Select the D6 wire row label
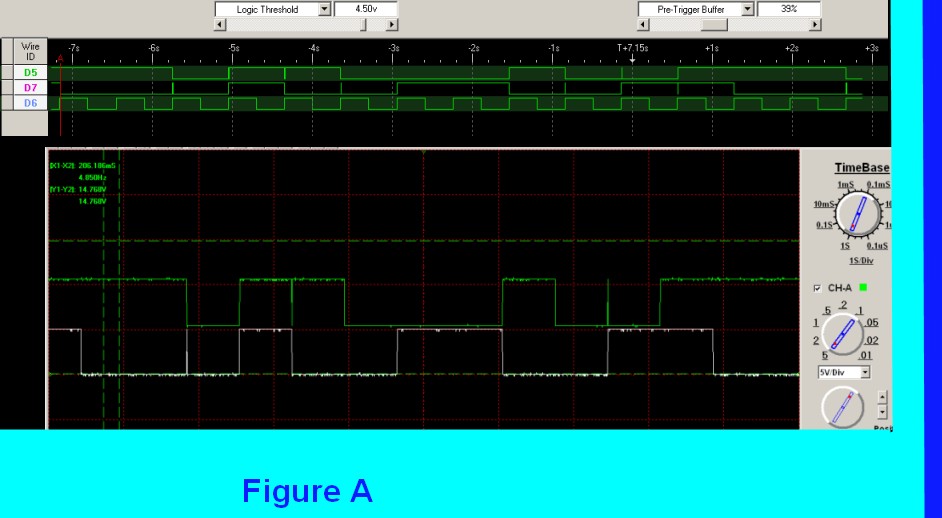 coord(30,103)
